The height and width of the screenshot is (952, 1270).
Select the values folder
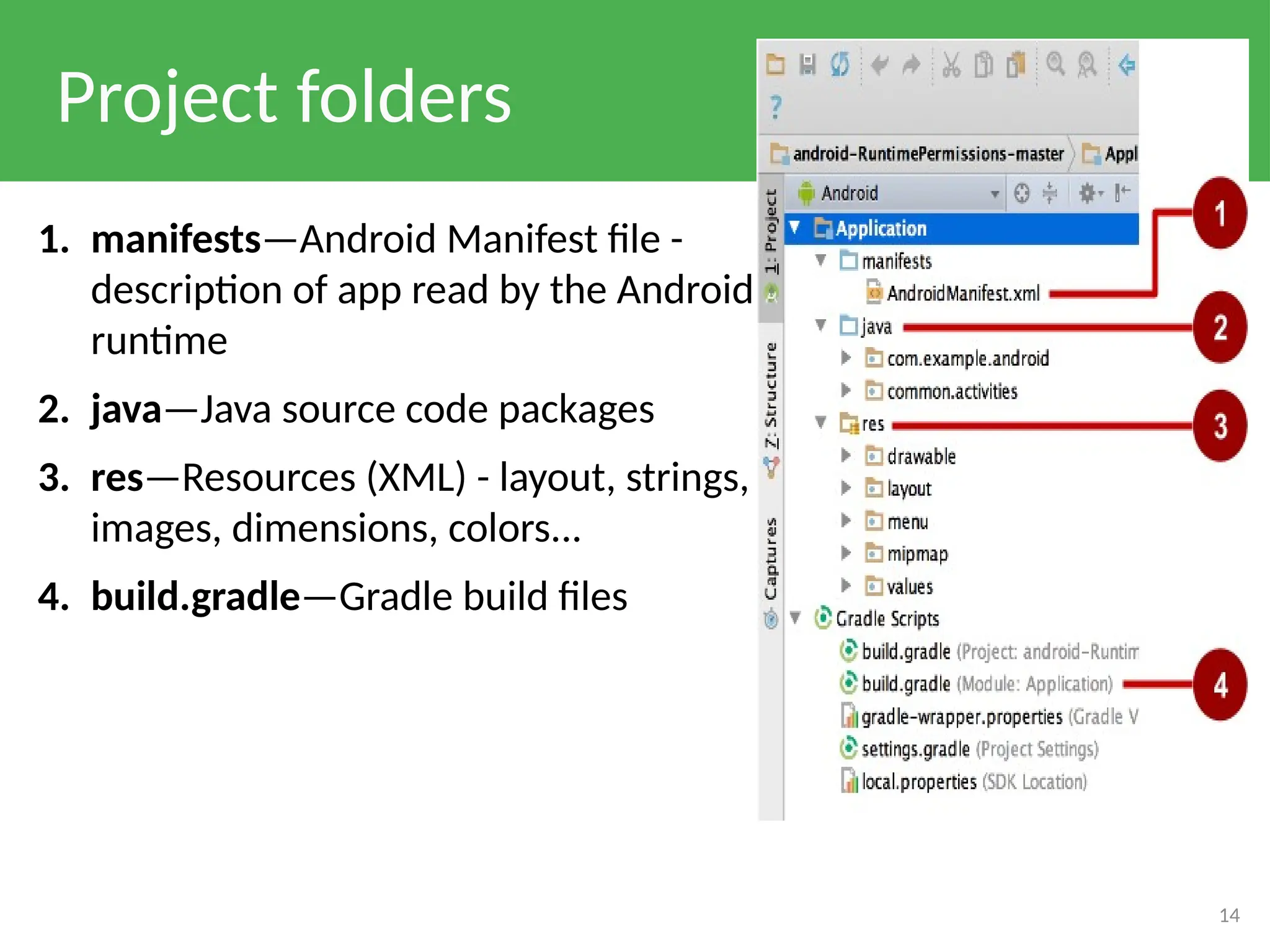[x=900, y=586]
